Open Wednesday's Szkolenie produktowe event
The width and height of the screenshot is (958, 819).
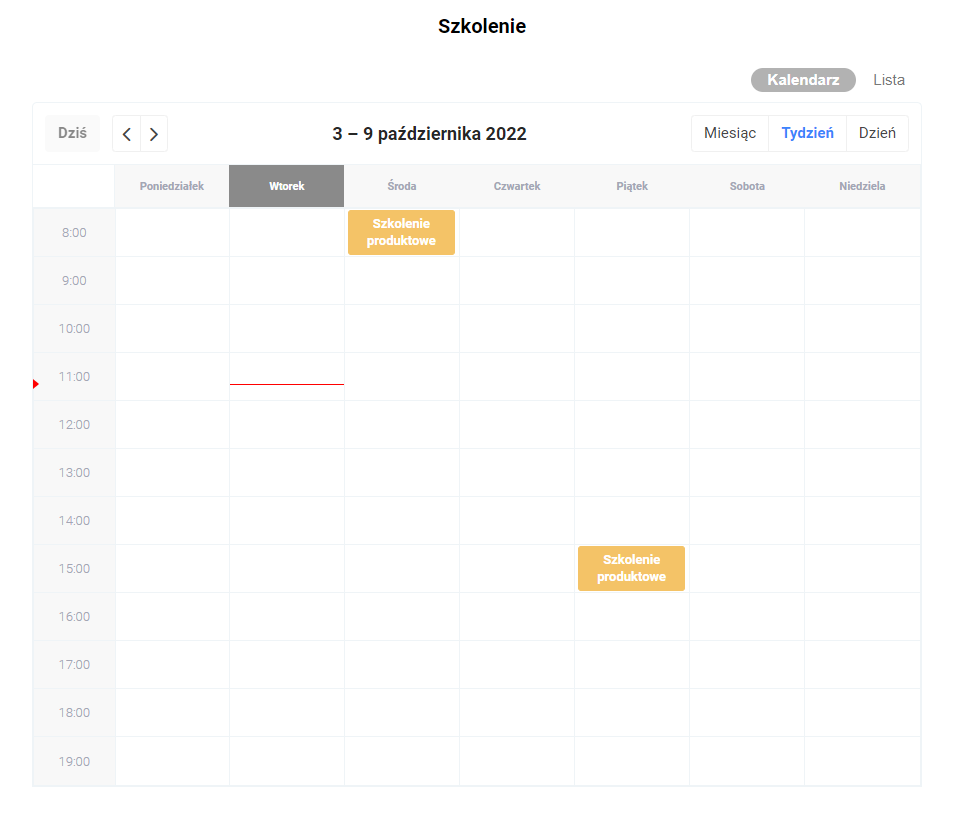click(x=401, y=232)
